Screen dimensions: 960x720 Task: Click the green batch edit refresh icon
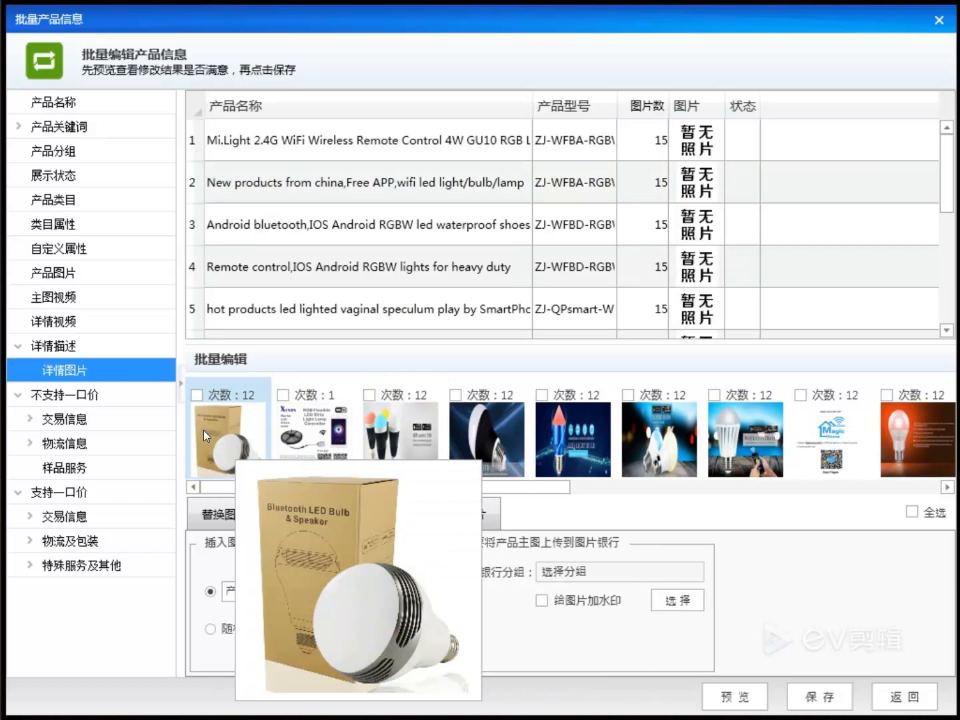[44, 61]
